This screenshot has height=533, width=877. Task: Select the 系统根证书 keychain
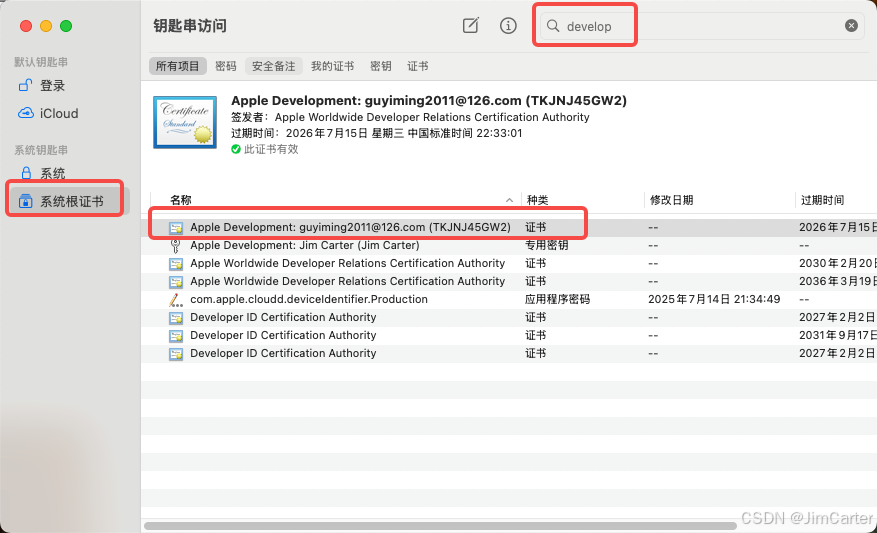click(70, 201)
